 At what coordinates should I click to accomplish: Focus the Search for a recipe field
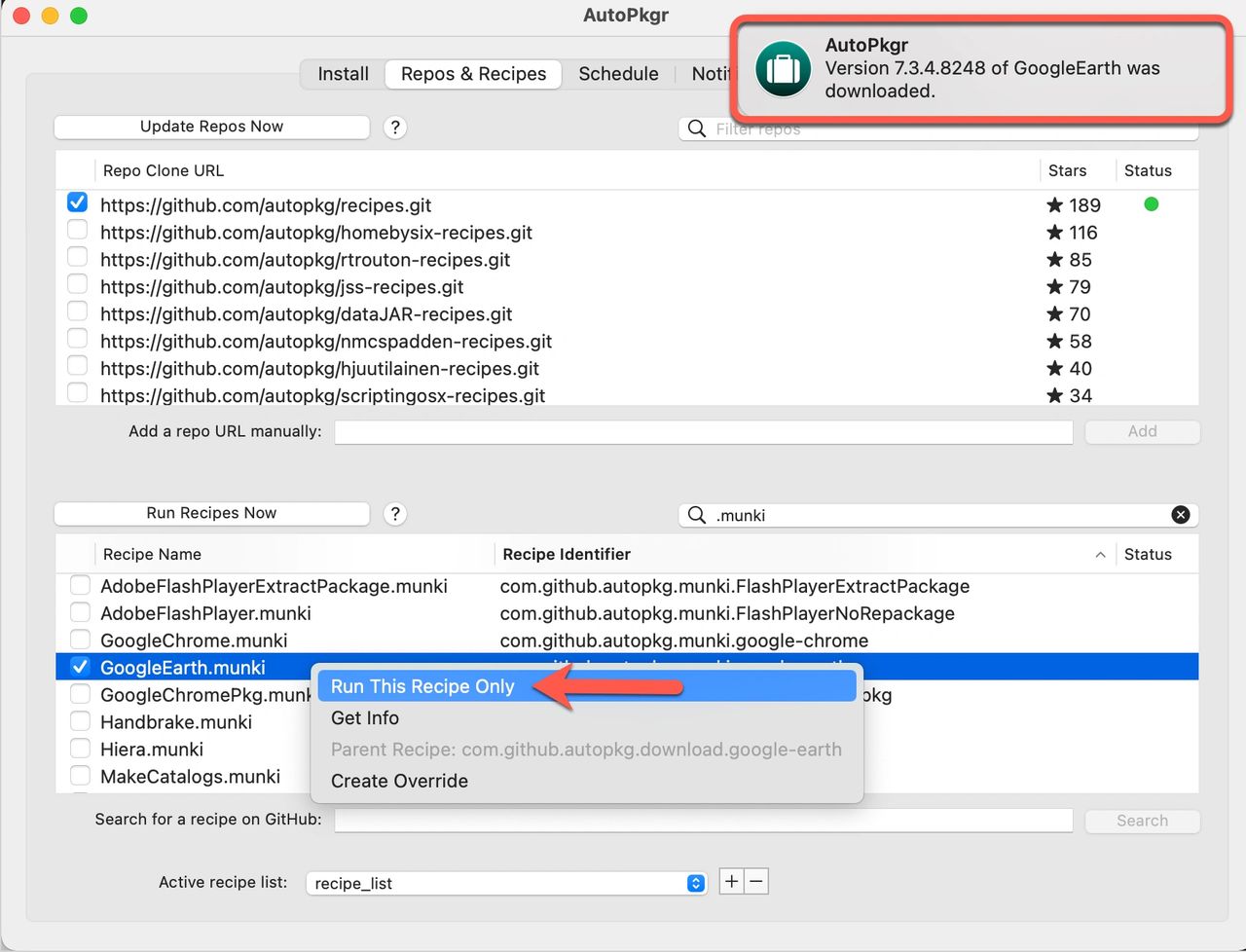tap(704, 820)
